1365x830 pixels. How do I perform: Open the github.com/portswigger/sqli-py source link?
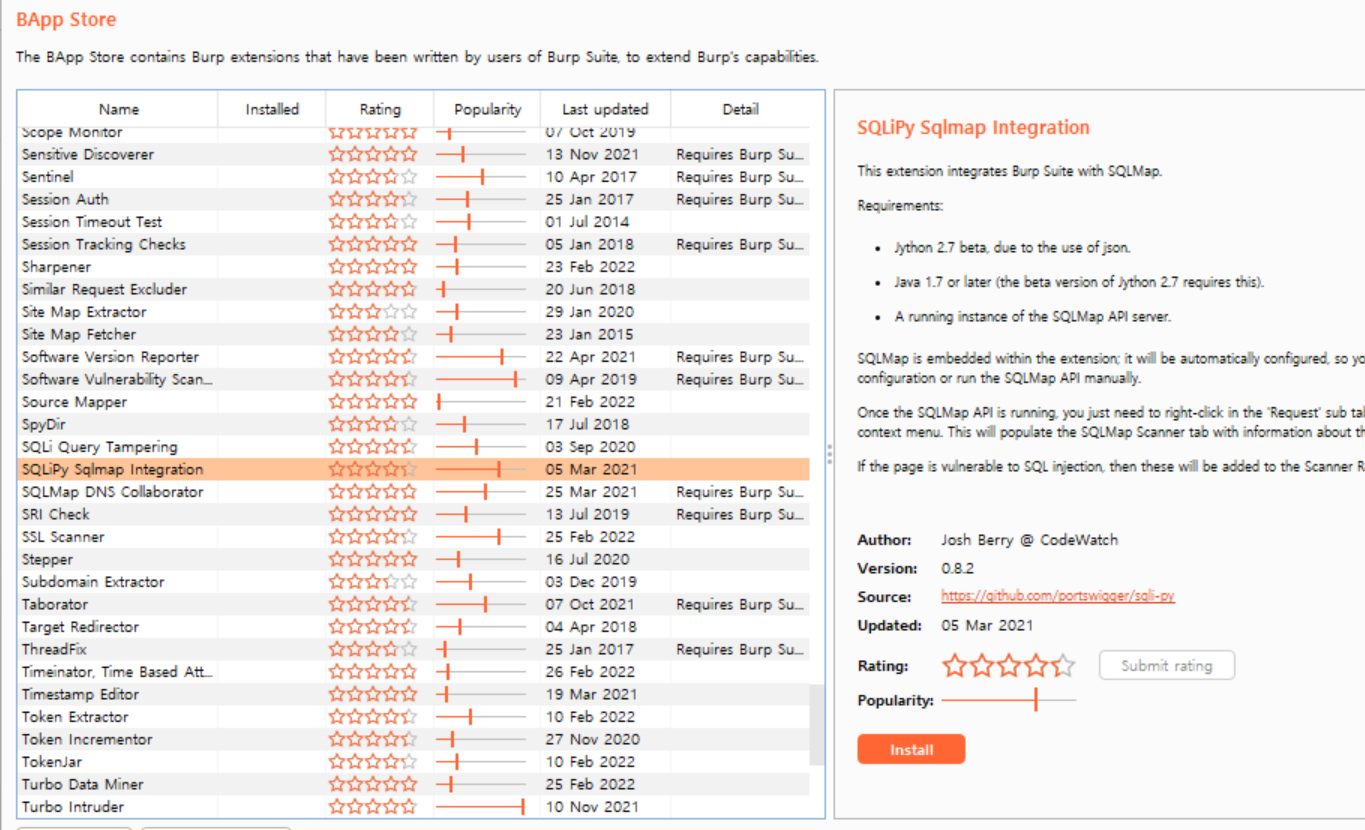[x=1057, y=596]
